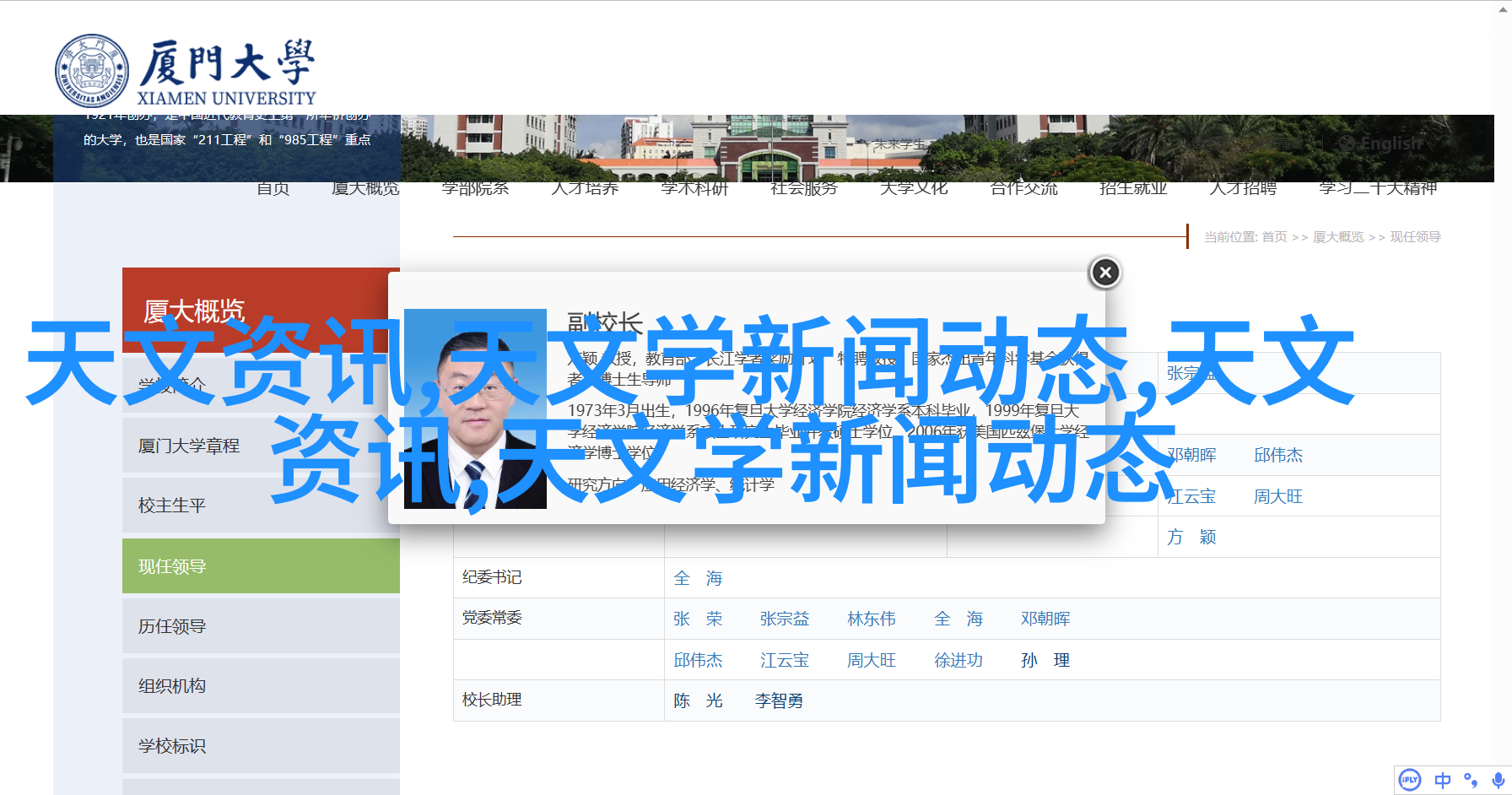Open the iFLY input method menu
This screenshot has width=1512, height=795.
point(1410,781)
